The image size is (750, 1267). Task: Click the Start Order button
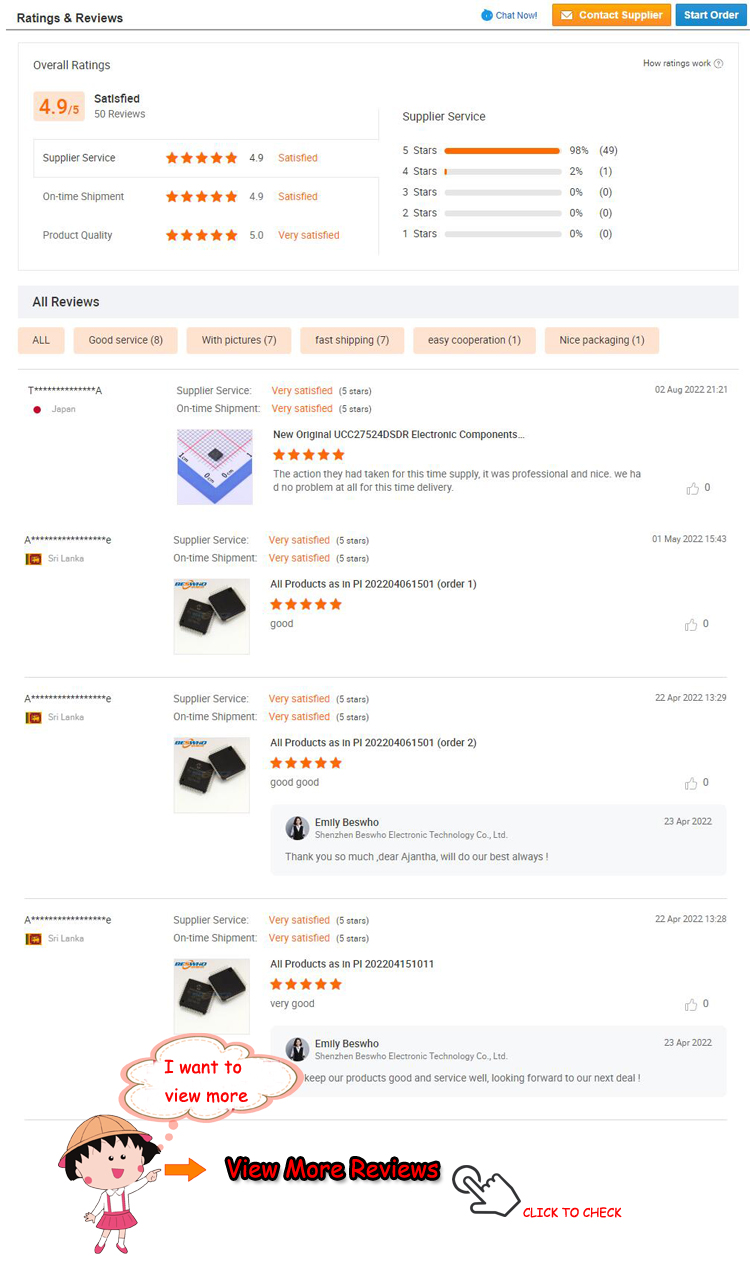pos(711,15)
